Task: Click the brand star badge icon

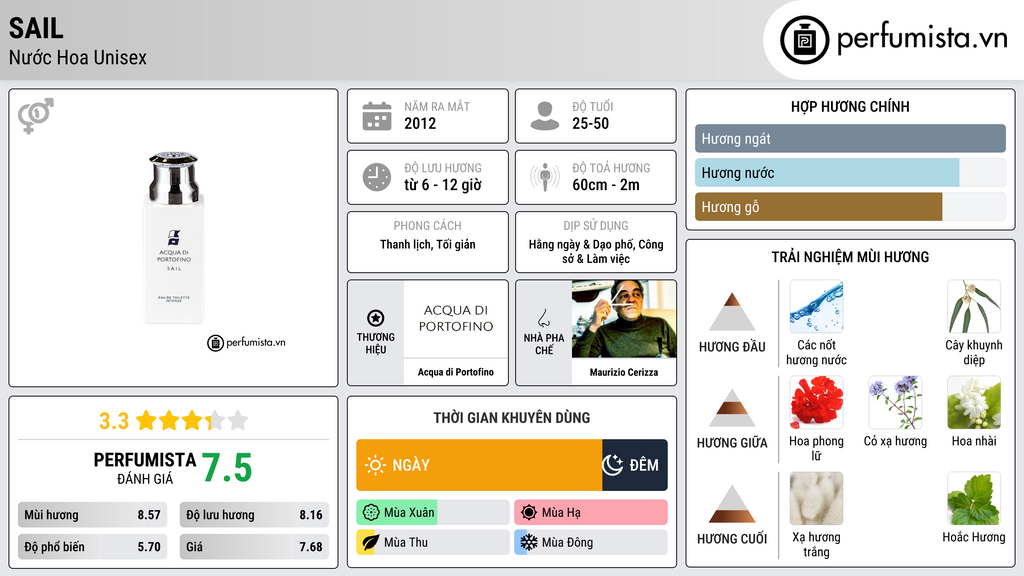Action: click(x=376, y=318)
